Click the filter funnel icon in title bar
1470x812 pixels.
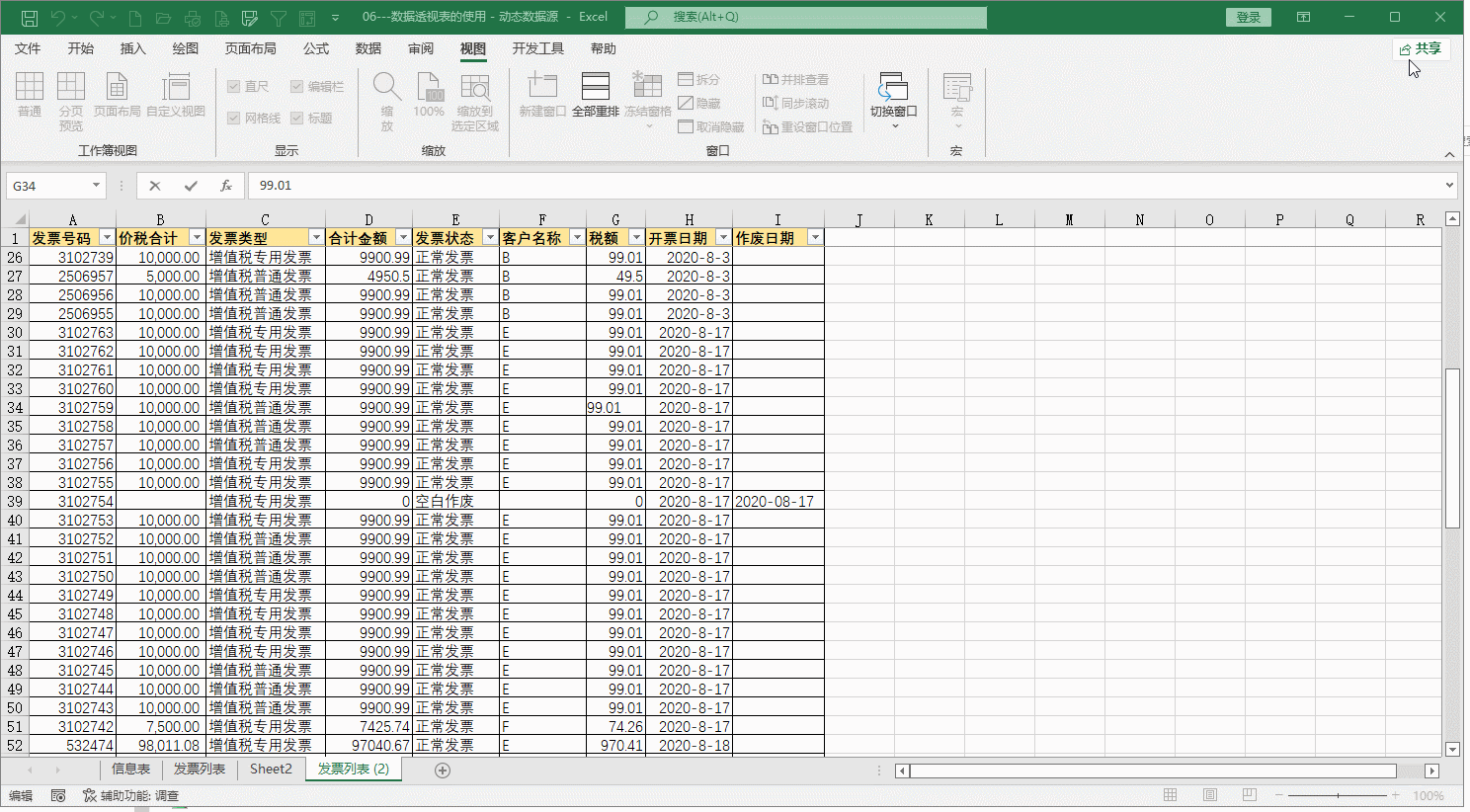279,18
